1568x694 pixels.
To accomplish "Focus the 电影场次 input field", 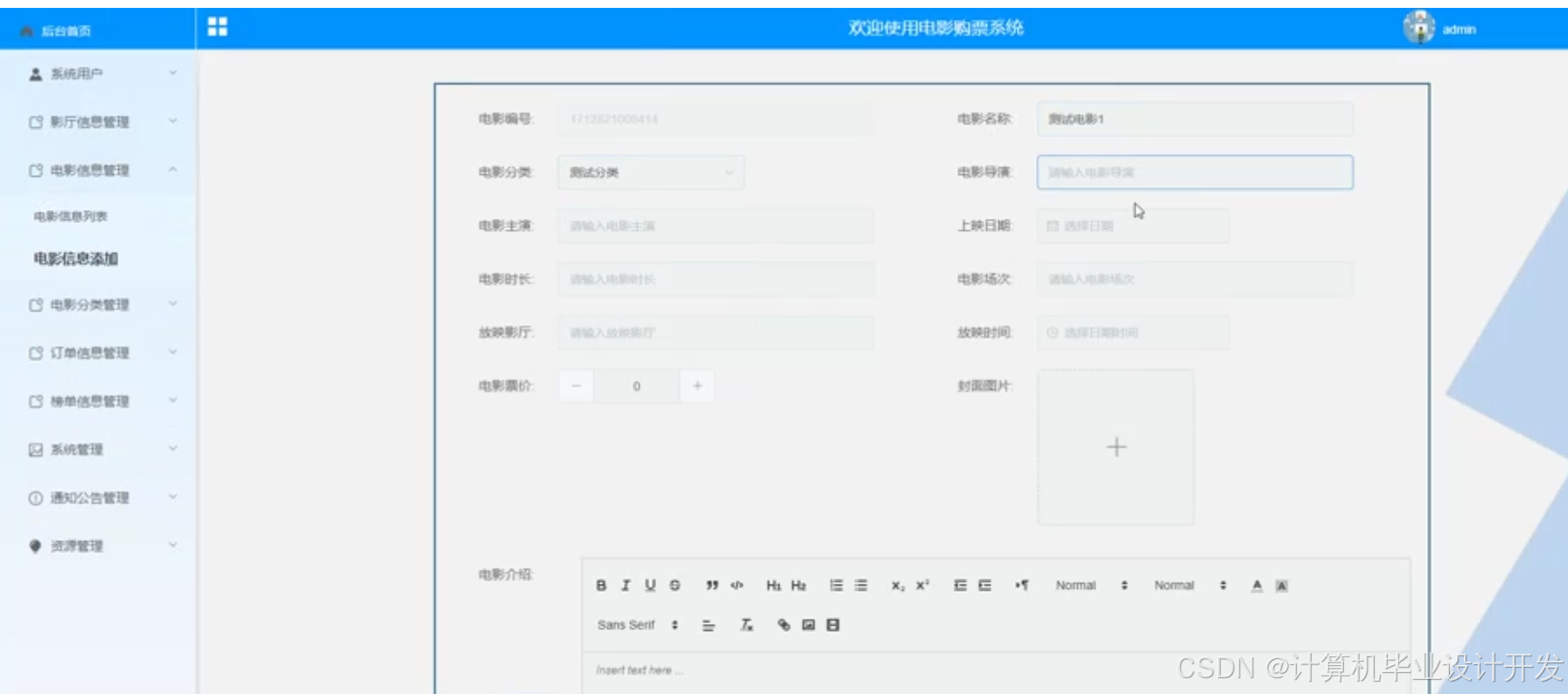I will click(x=1195, y=279).
